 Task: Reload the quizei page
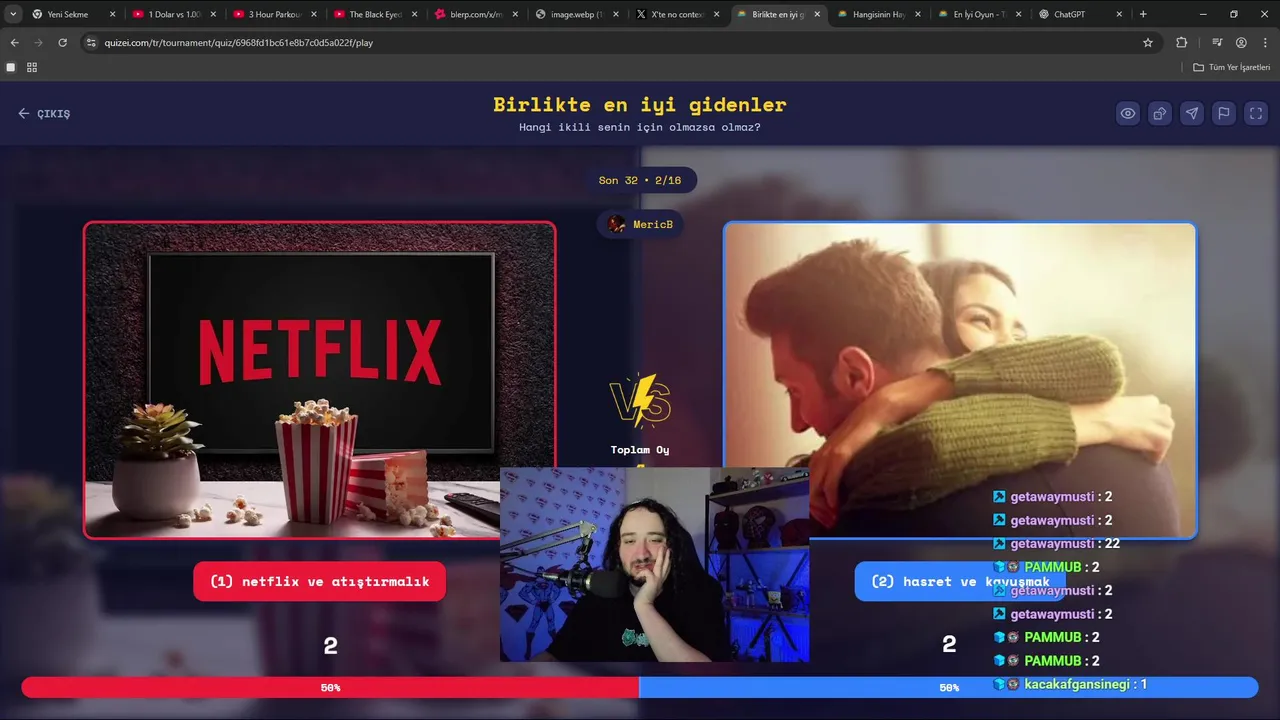[62, 43]
